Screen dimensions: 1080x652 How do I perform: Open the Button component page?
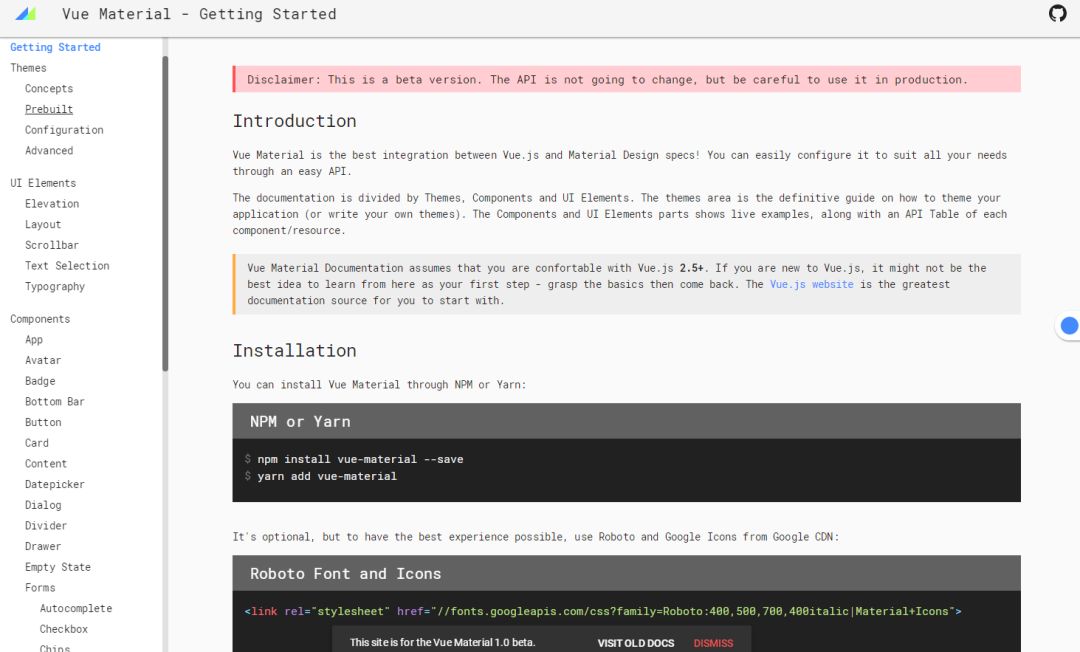pyautogui.click(x=43, y=422)
